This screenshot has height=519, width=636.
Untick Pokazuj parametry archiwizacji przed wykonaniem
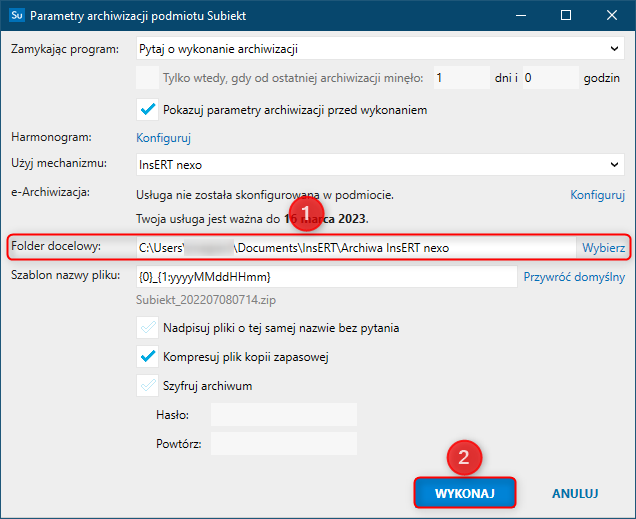tap(147, 109)
